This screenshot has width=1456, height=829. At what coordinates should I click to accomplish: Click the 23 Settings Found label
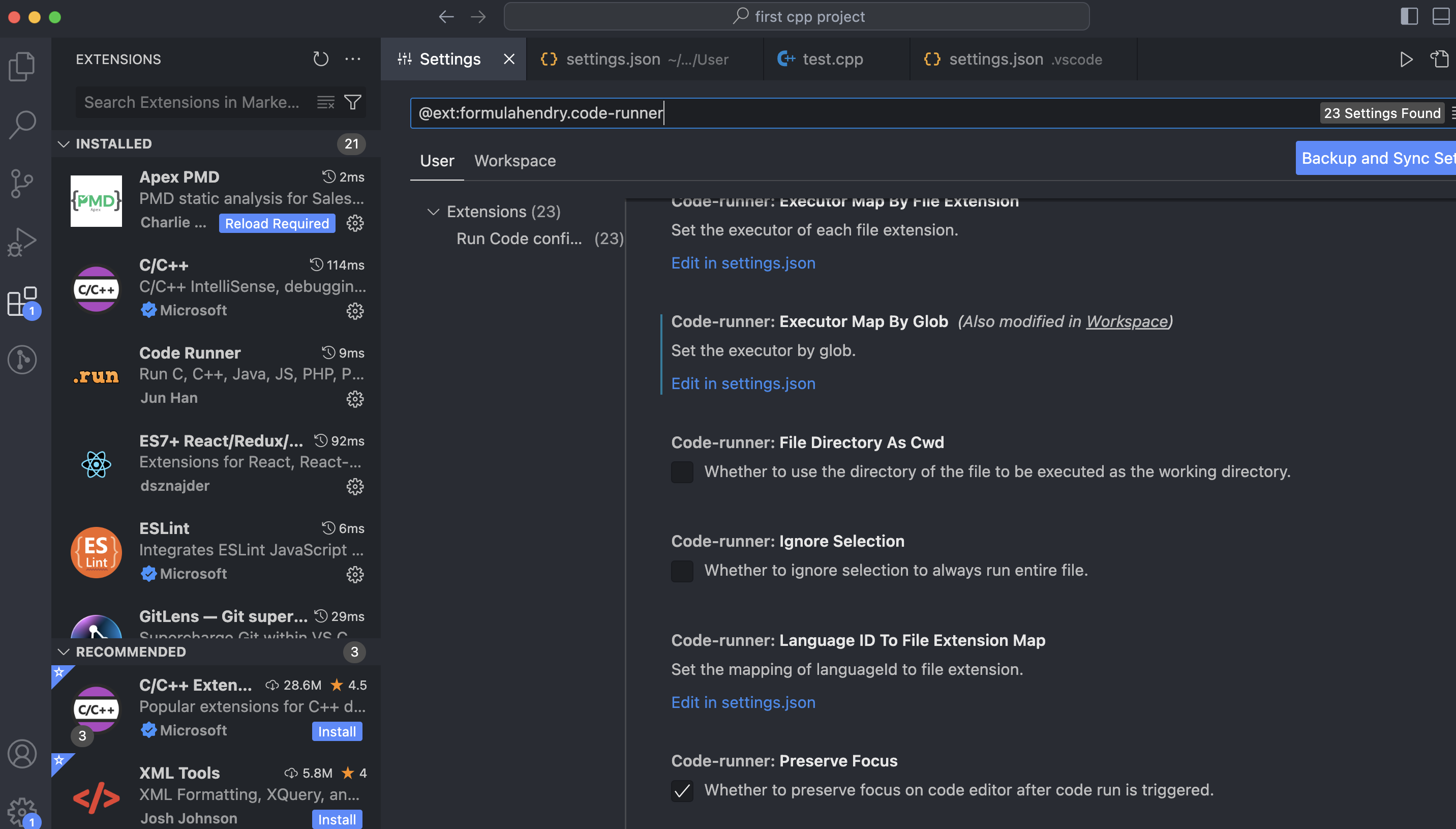(x=1382, y=113)
